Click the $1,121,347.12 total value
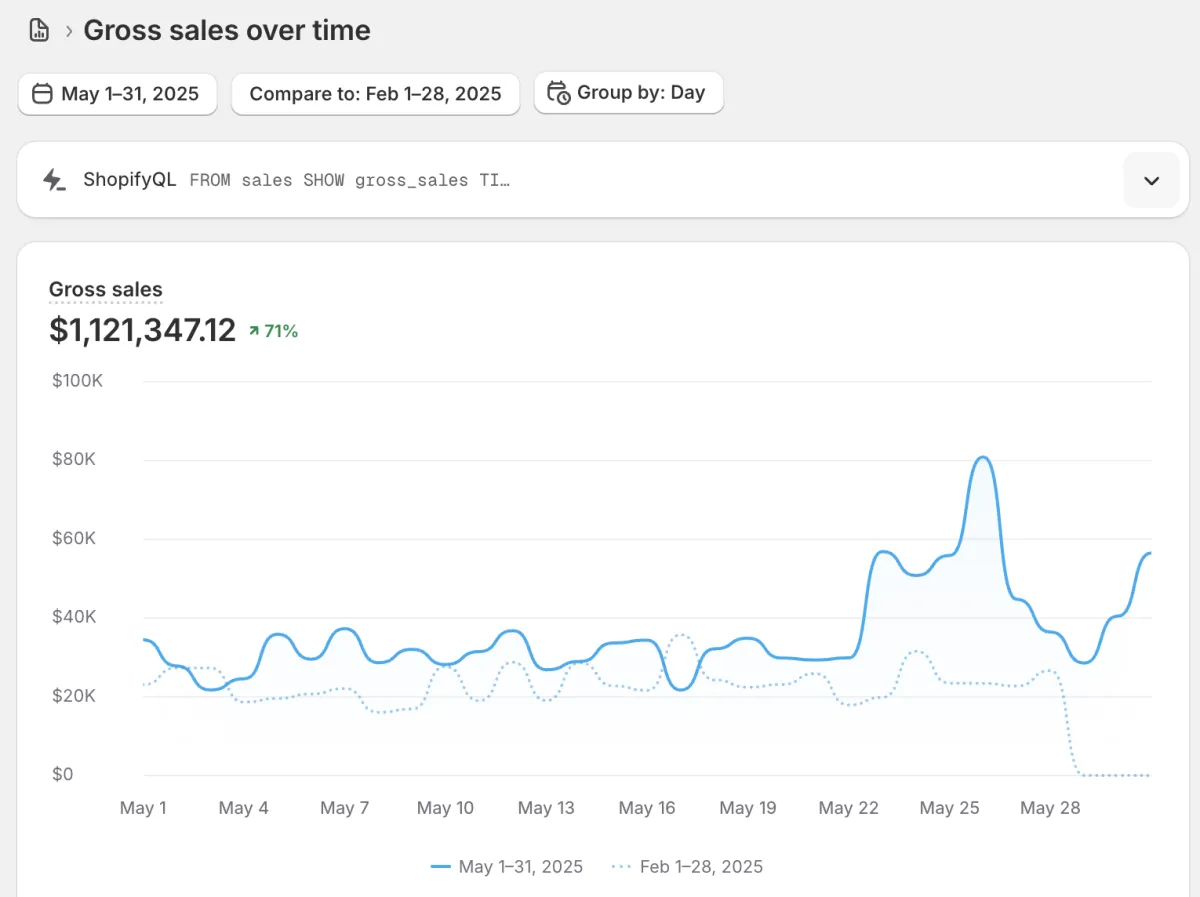Viewport: 1200px width, 897px height. (x=142, y=330)
